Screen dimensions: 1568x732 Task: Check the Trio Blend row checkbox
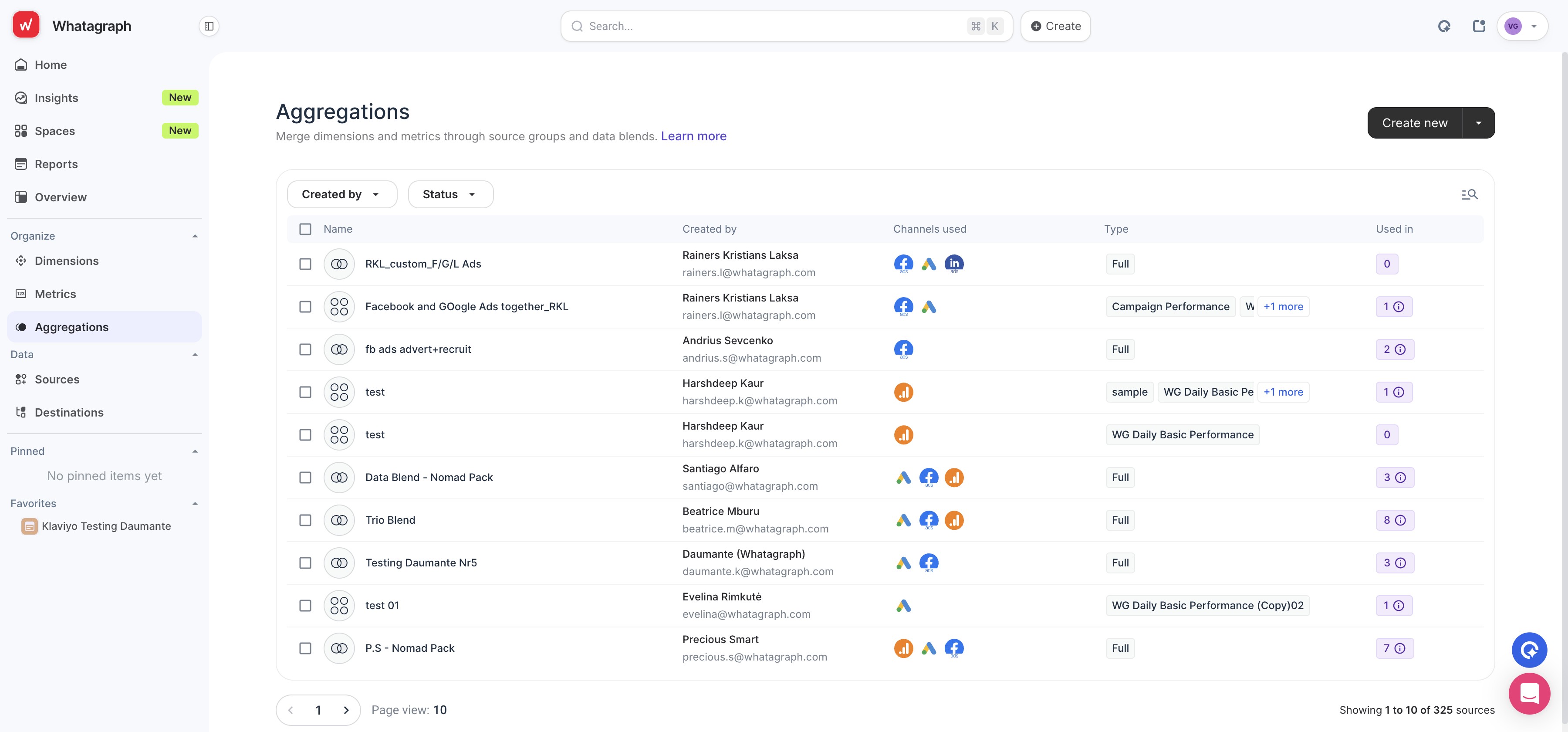click(305, 520)
